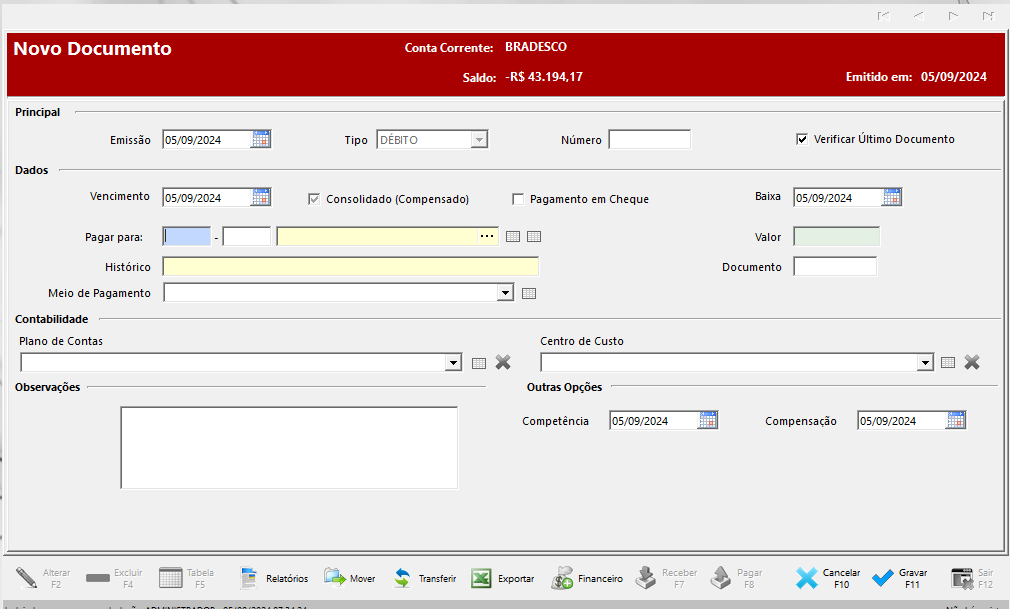1010x609 pixels.
Task: Expand Centro de Custo dropdown
Action: pyautogui.click(x=926, y=363)
